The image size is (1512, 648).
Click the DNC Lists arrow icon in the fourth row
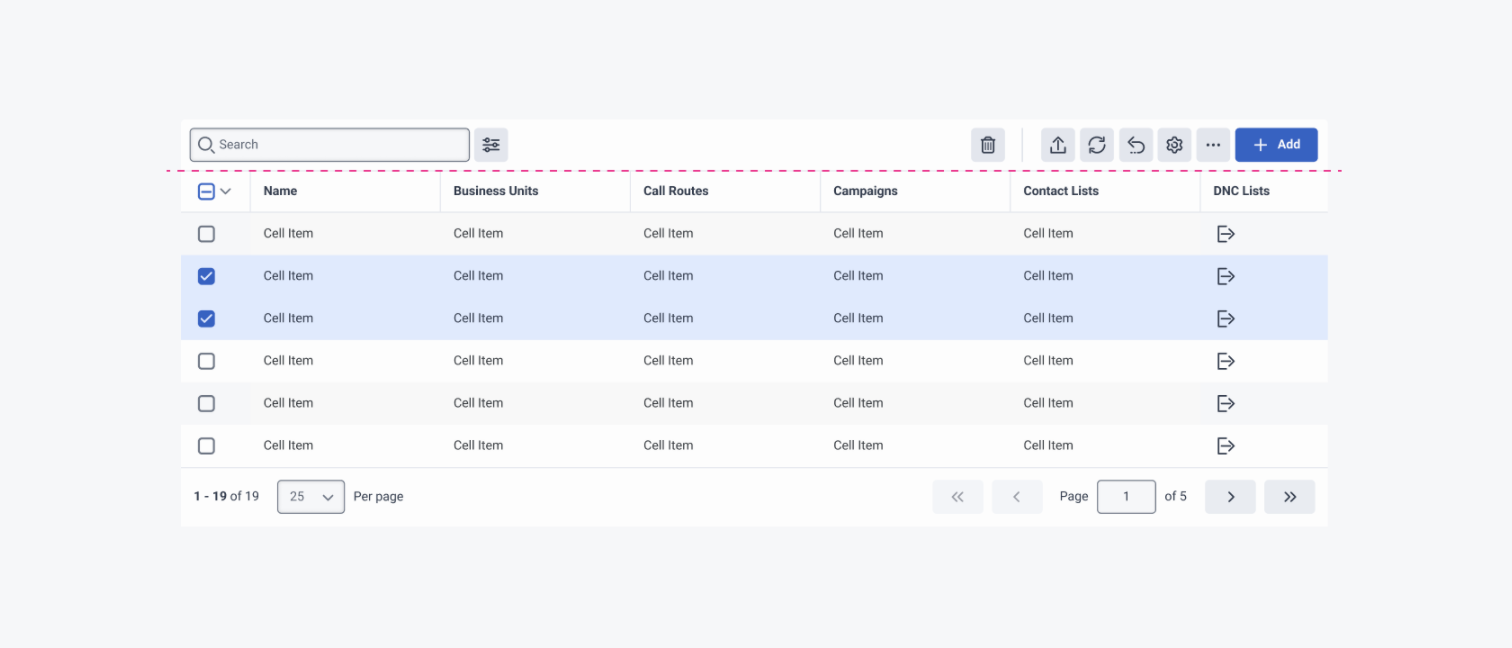tap(1226, 361)
